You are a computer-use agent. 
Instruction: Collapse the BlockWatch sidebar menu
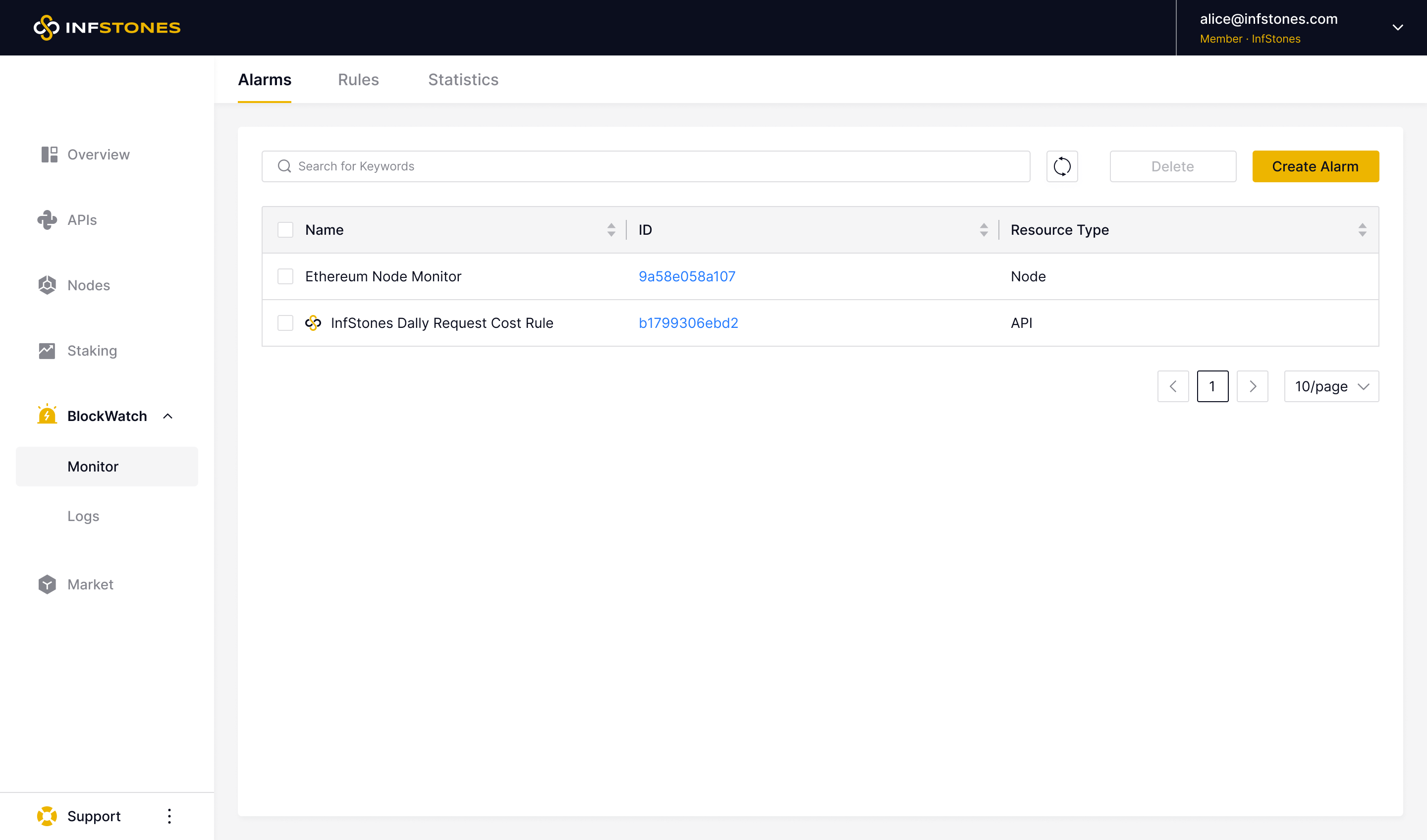(x=167, y=416)
